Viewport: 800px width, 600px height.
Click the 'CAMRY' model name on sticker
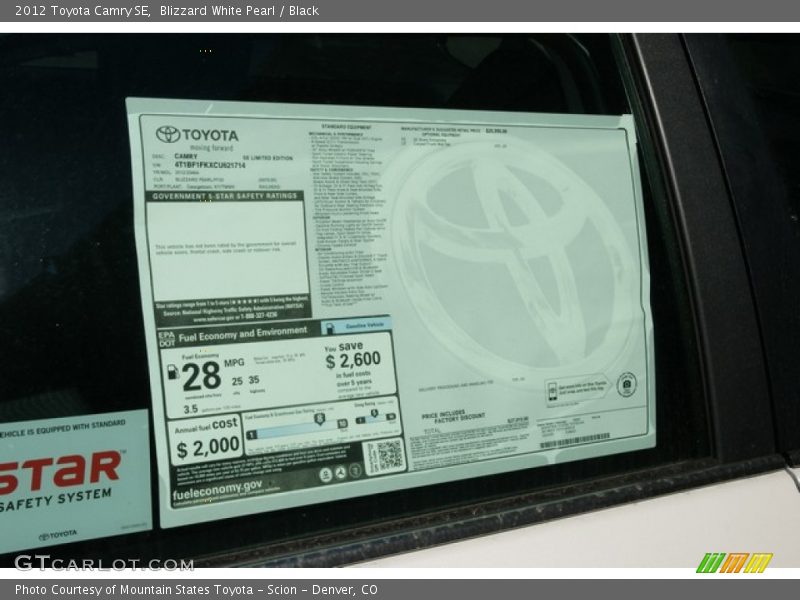point(185,156)
